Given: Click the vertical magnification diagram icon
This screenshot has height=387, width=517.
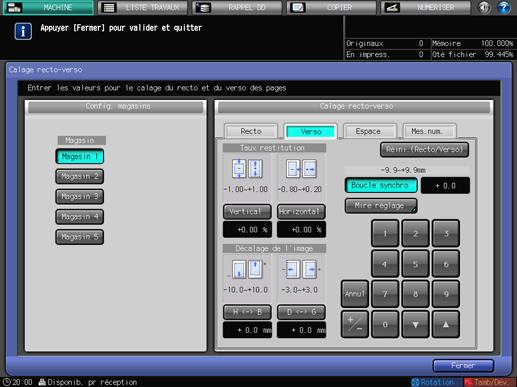Looking at the screenshot, I should click(x=247, y=169).
